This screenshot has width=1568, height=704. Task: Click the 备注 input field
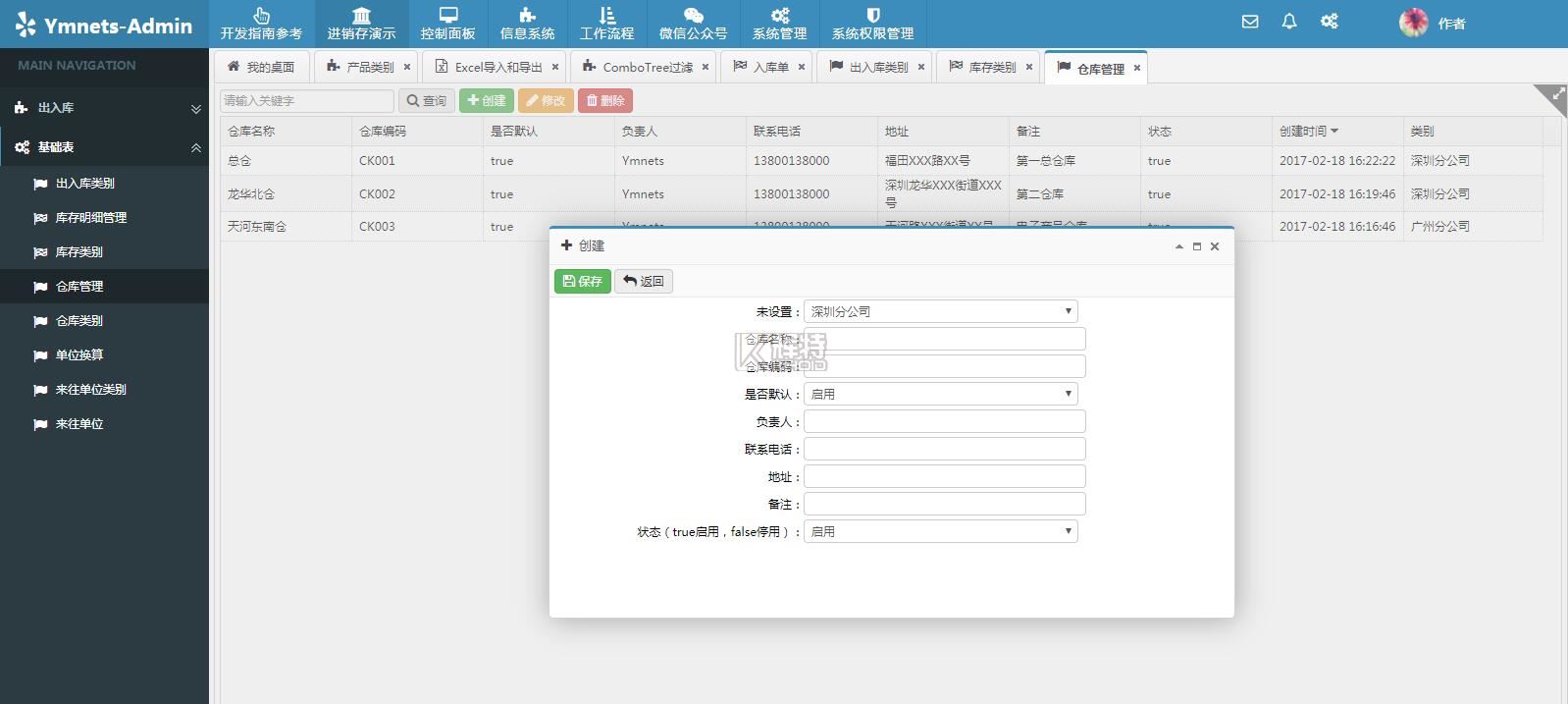click(x=945, y=504)
